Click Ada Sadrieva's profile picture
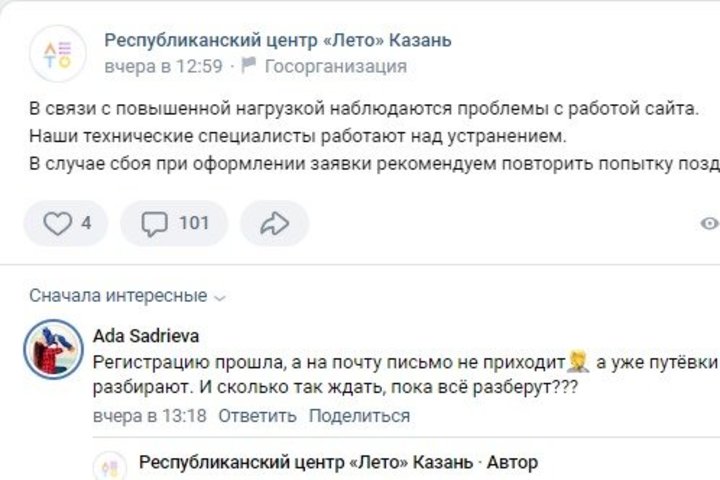The height and width of the screenshot is (480, 720). 52,349
